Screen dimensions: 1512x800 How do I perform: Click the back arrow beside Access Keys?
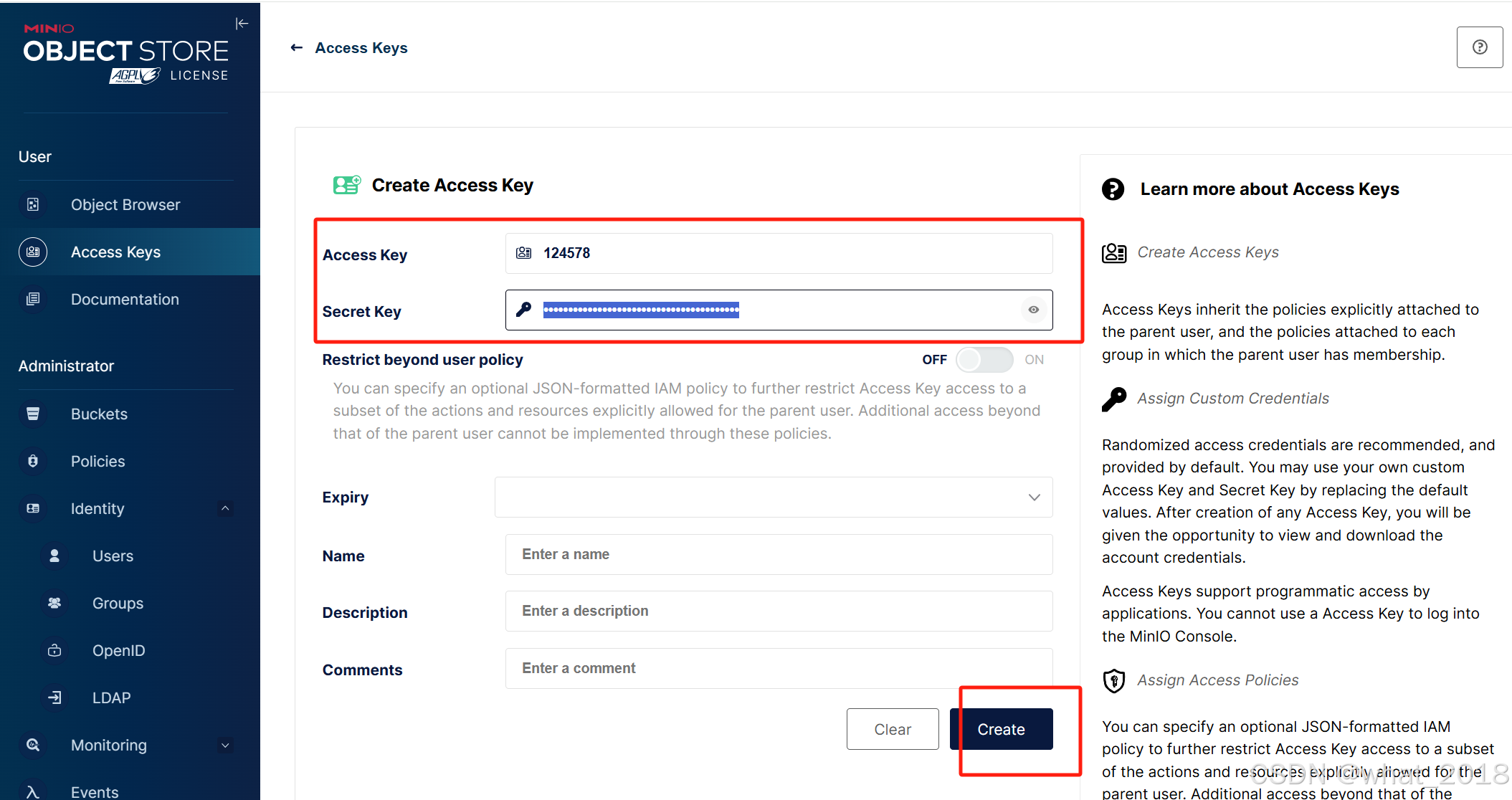pos(296,48)
